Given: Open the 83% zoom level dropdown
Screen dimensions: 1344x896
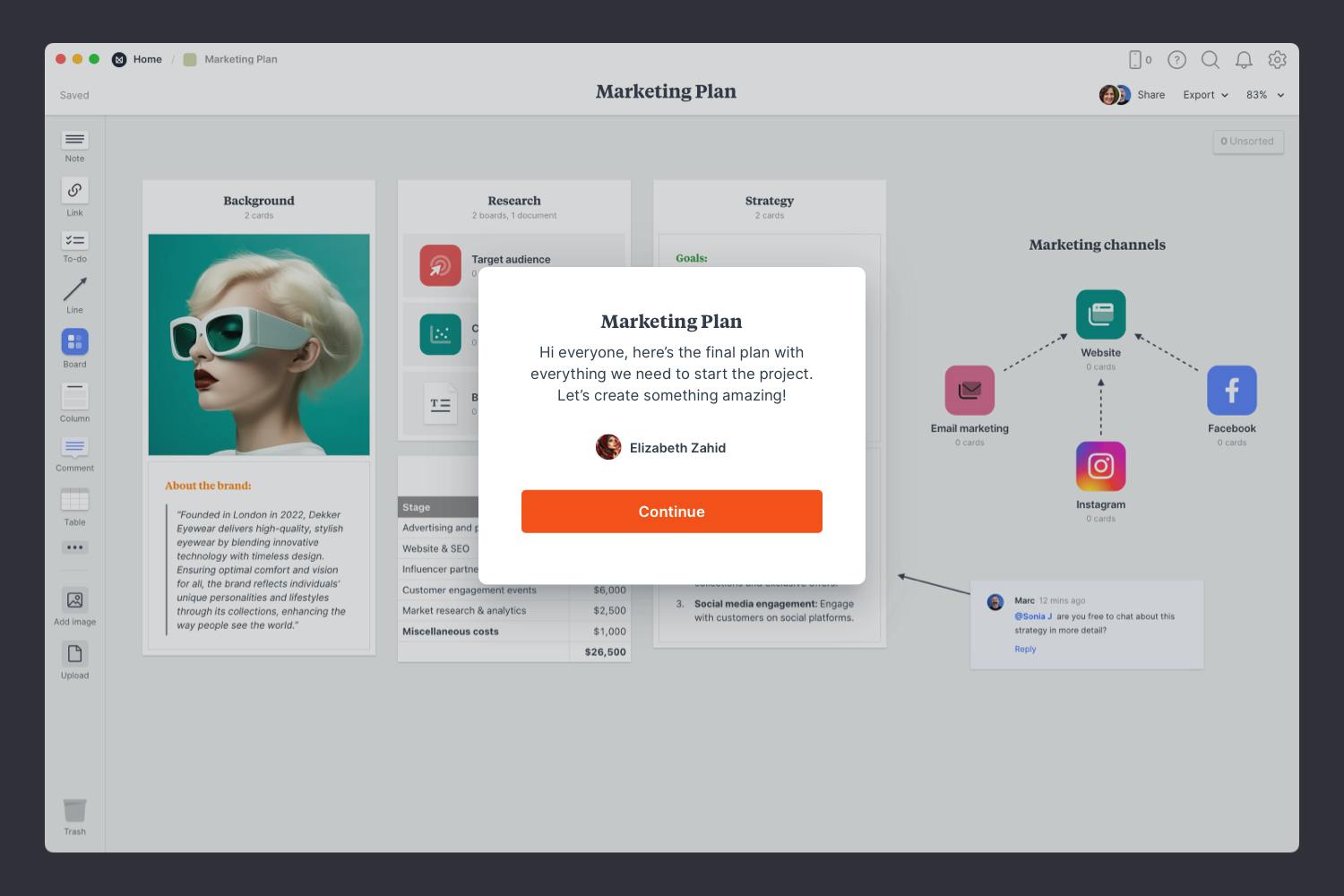Looking at the screenshot, I should coord(1264,95).
